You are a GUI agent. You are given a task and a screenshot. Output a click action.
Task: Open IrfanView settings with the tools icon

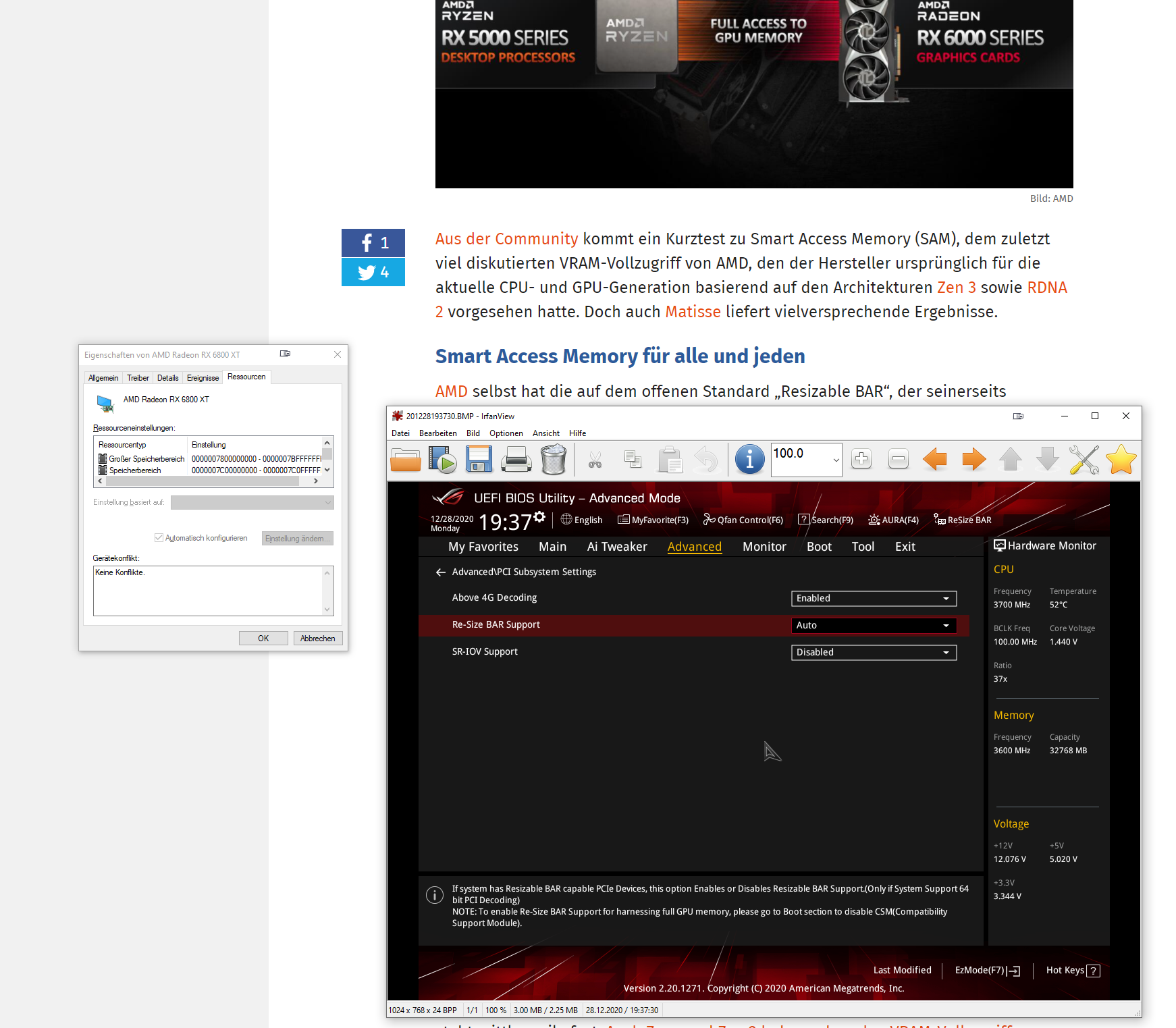[x=1084, y=460]
